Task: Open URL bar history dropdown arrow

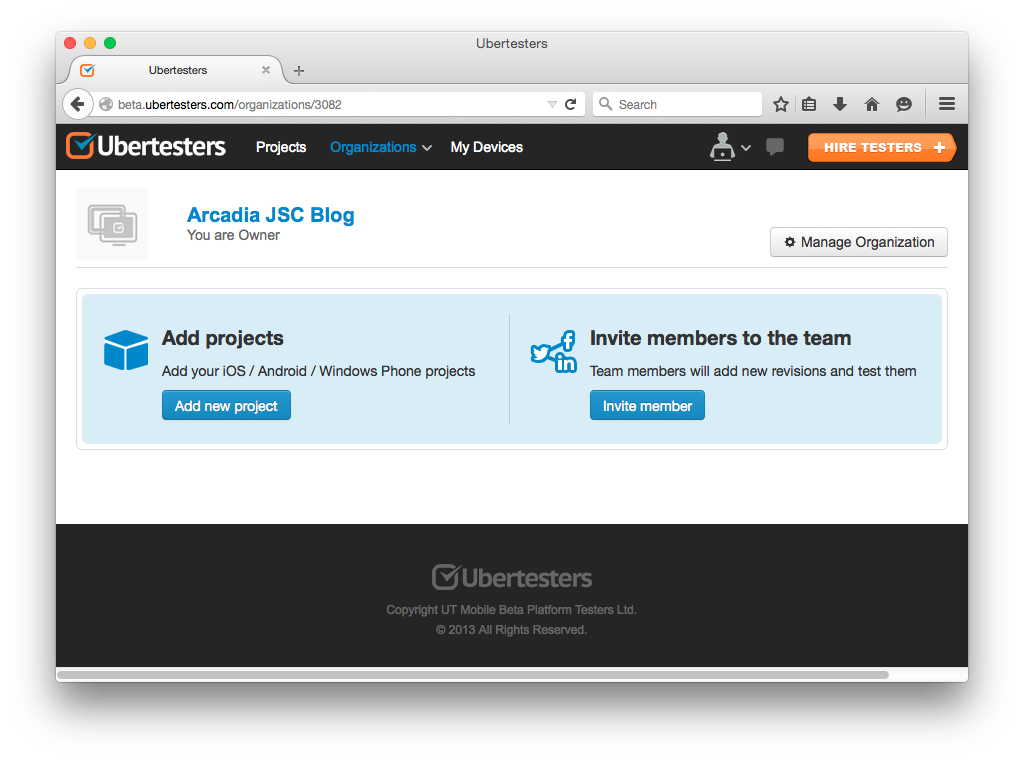Action: click(552, 104)
